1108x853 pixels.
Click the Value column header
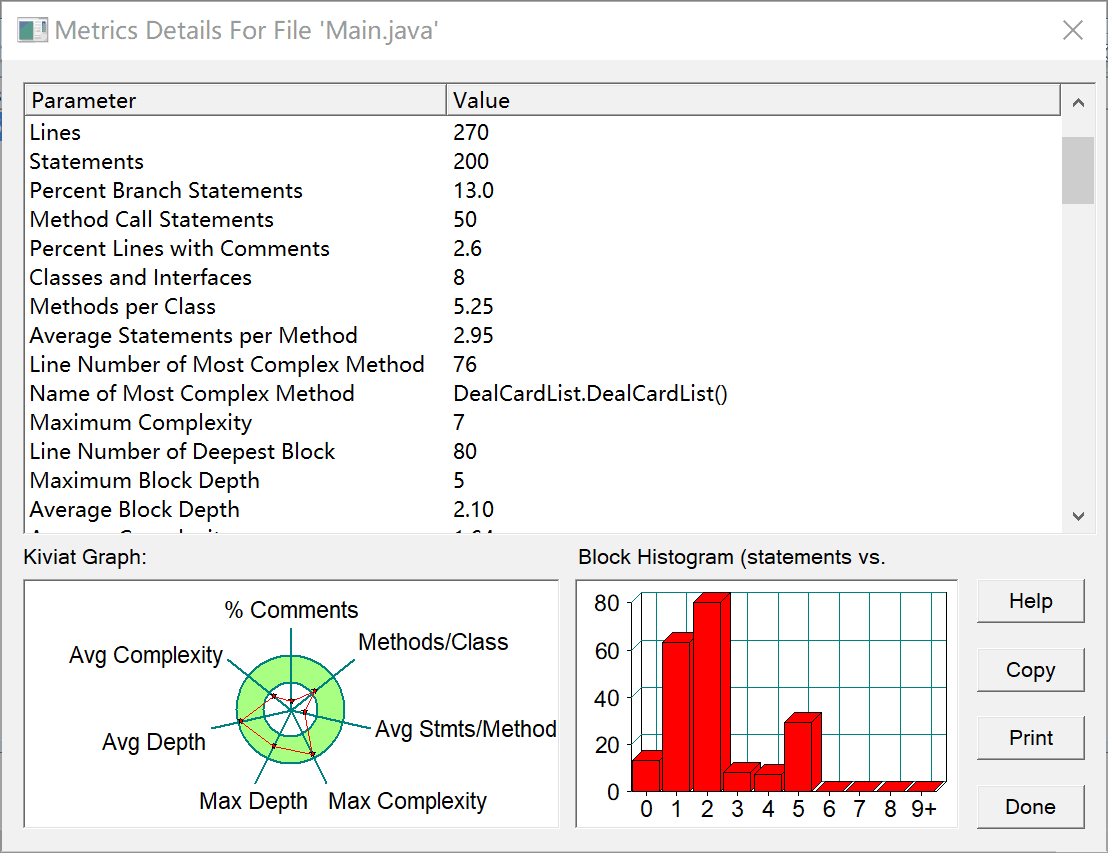pos(753,100)
